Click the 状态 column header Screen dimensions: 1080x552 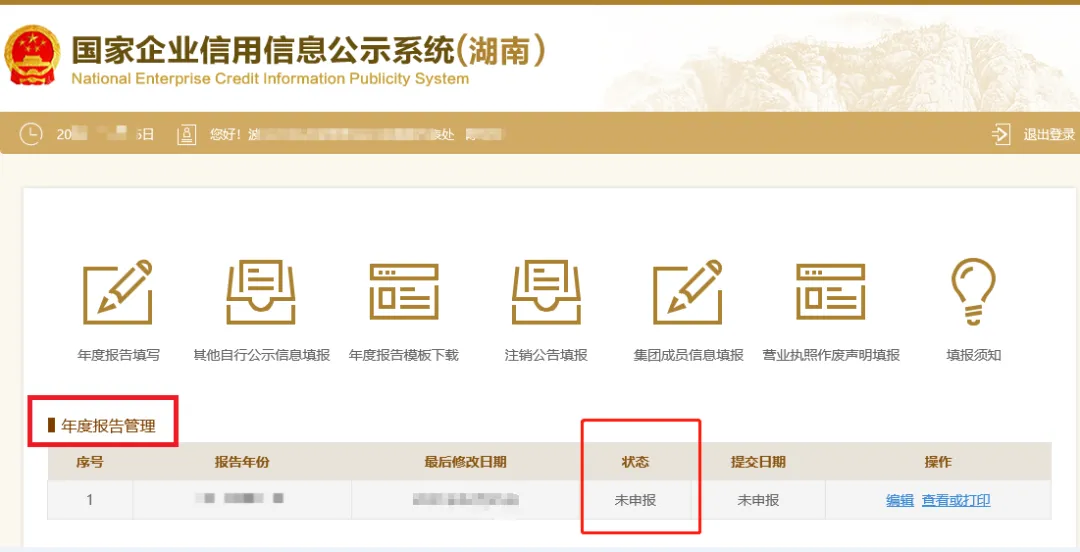(x=635, y=462)
